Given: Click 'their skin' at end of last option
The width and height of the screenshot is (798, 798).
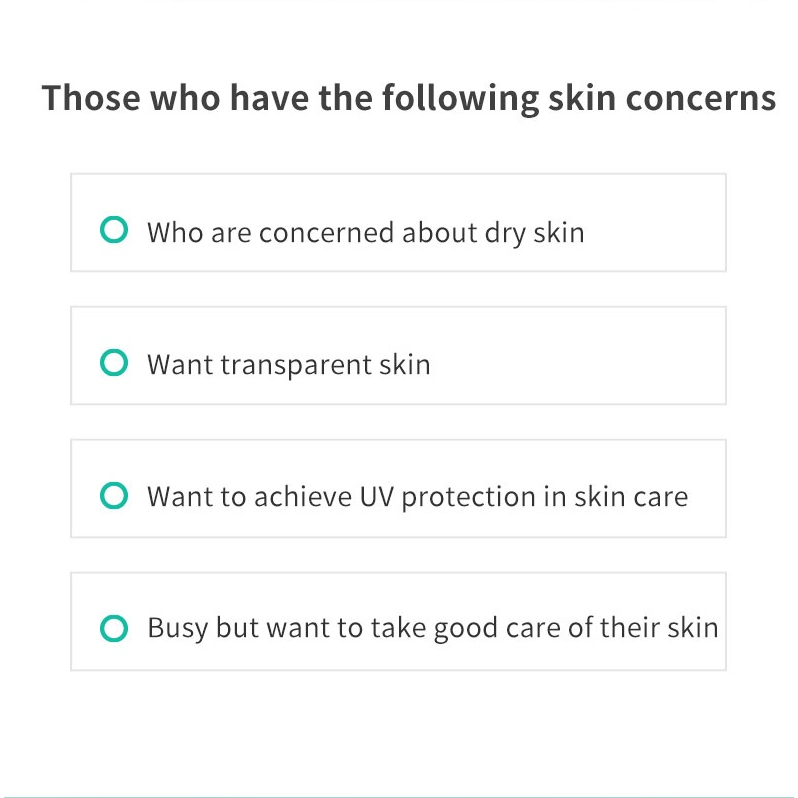Looking at the screenshot, I should tap(659, 627).
